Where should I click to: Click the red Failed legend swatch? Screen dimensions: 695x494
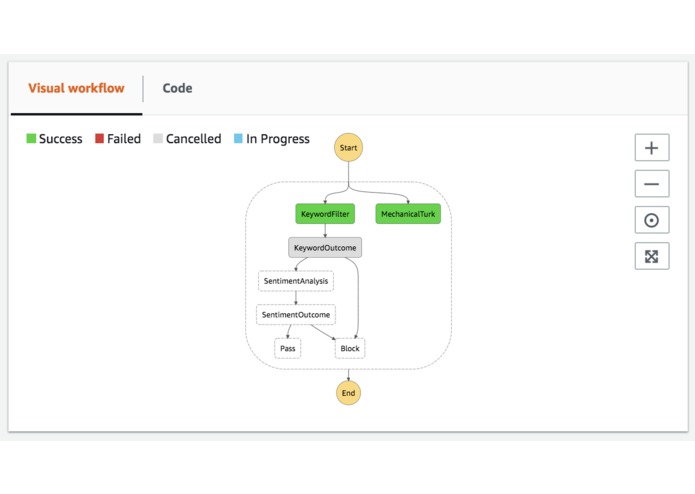99,139
